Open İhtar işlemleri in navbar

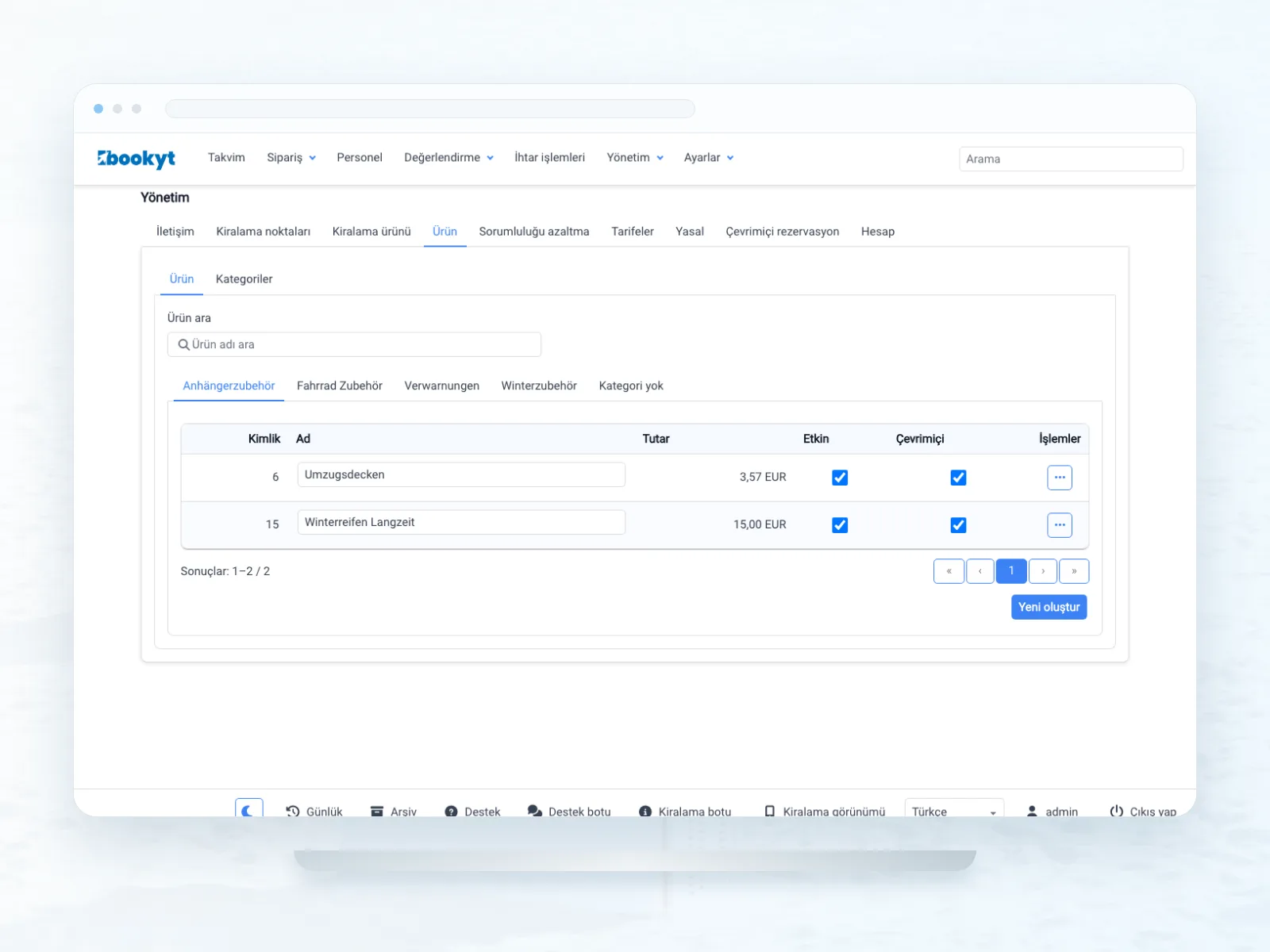(549, 158)
